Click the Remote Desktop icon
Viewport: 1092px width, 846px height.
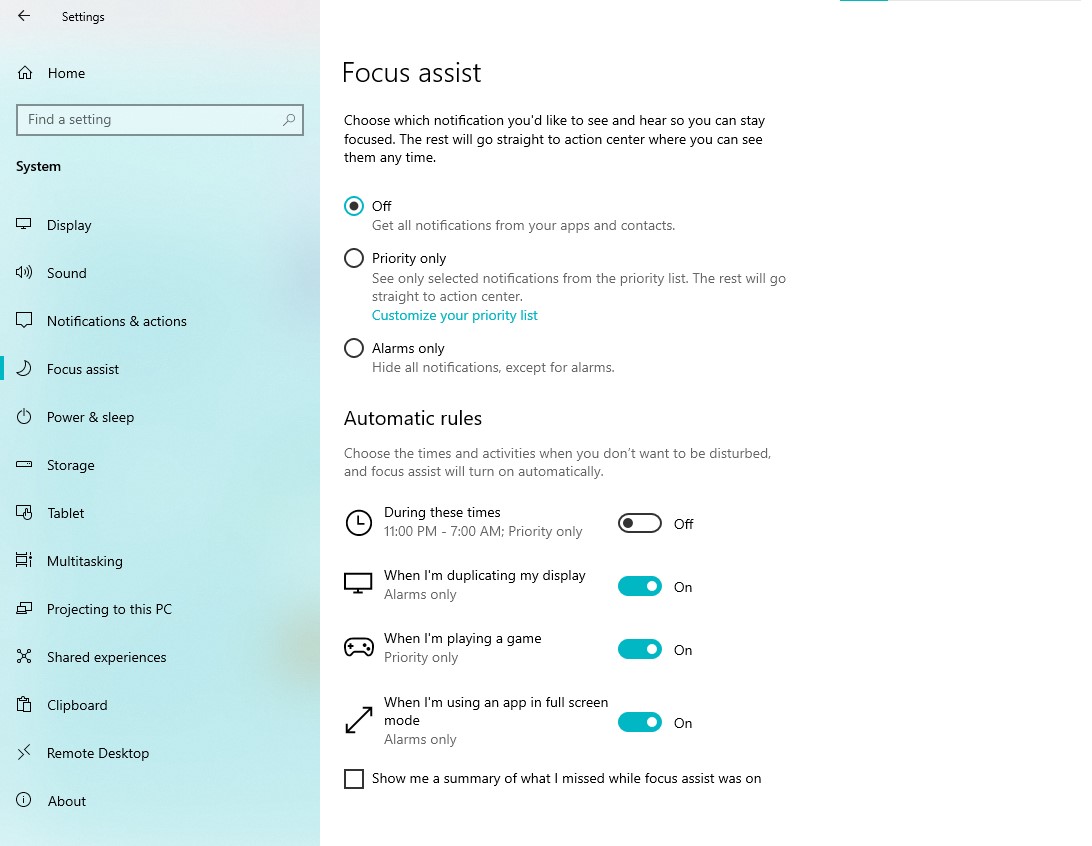coord(25,753)
